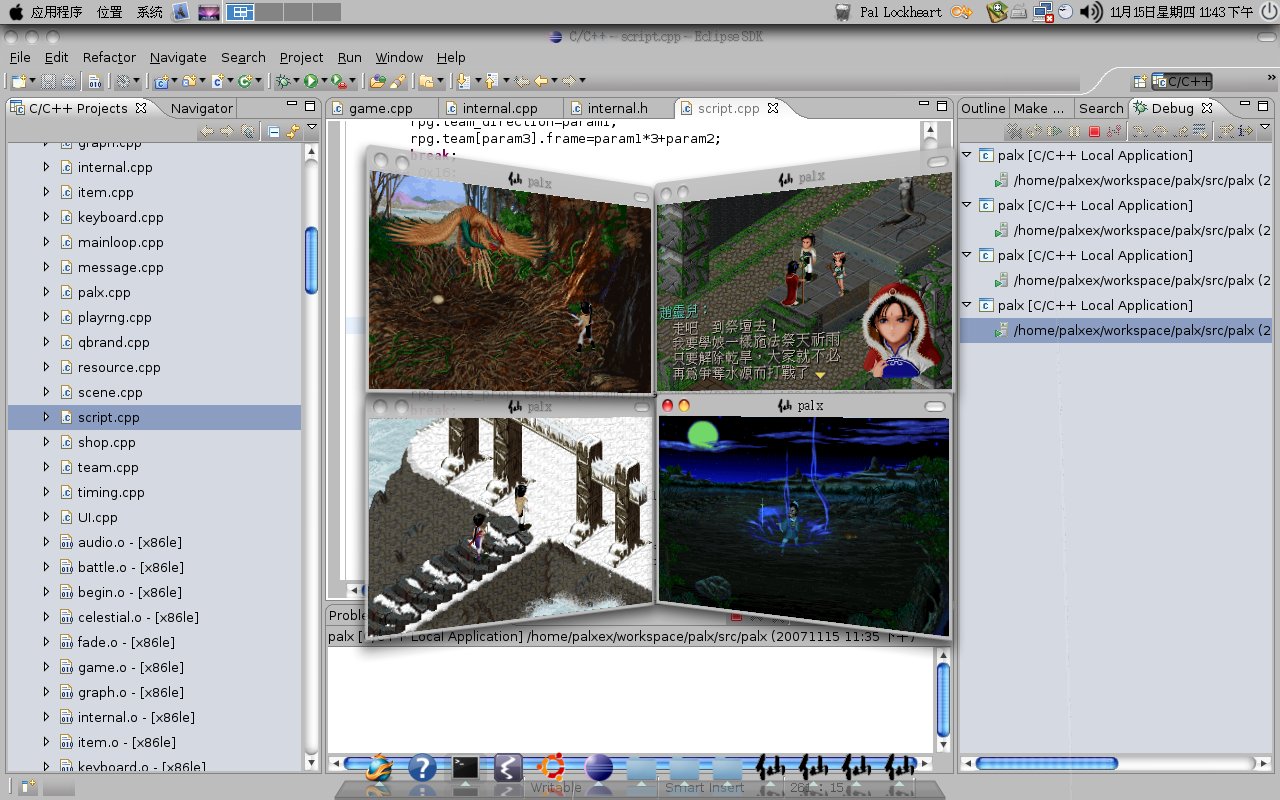
Task: Click the New wizard toolbar icon
Action: pos(18,81)
